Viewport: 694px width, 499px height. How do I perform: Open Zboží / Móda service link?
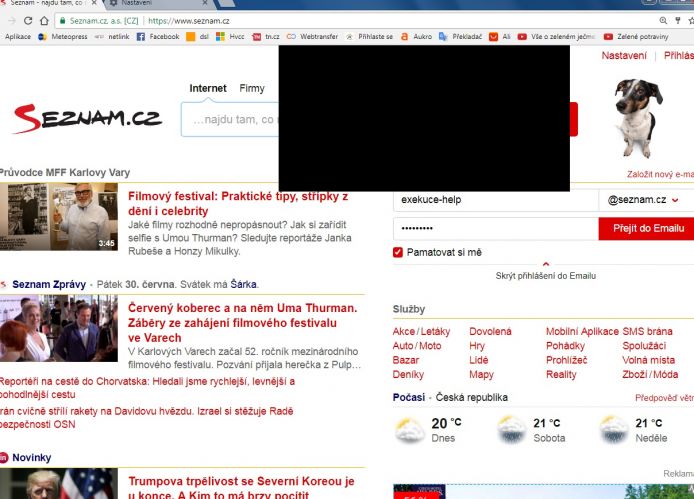(x=650, y=375)
